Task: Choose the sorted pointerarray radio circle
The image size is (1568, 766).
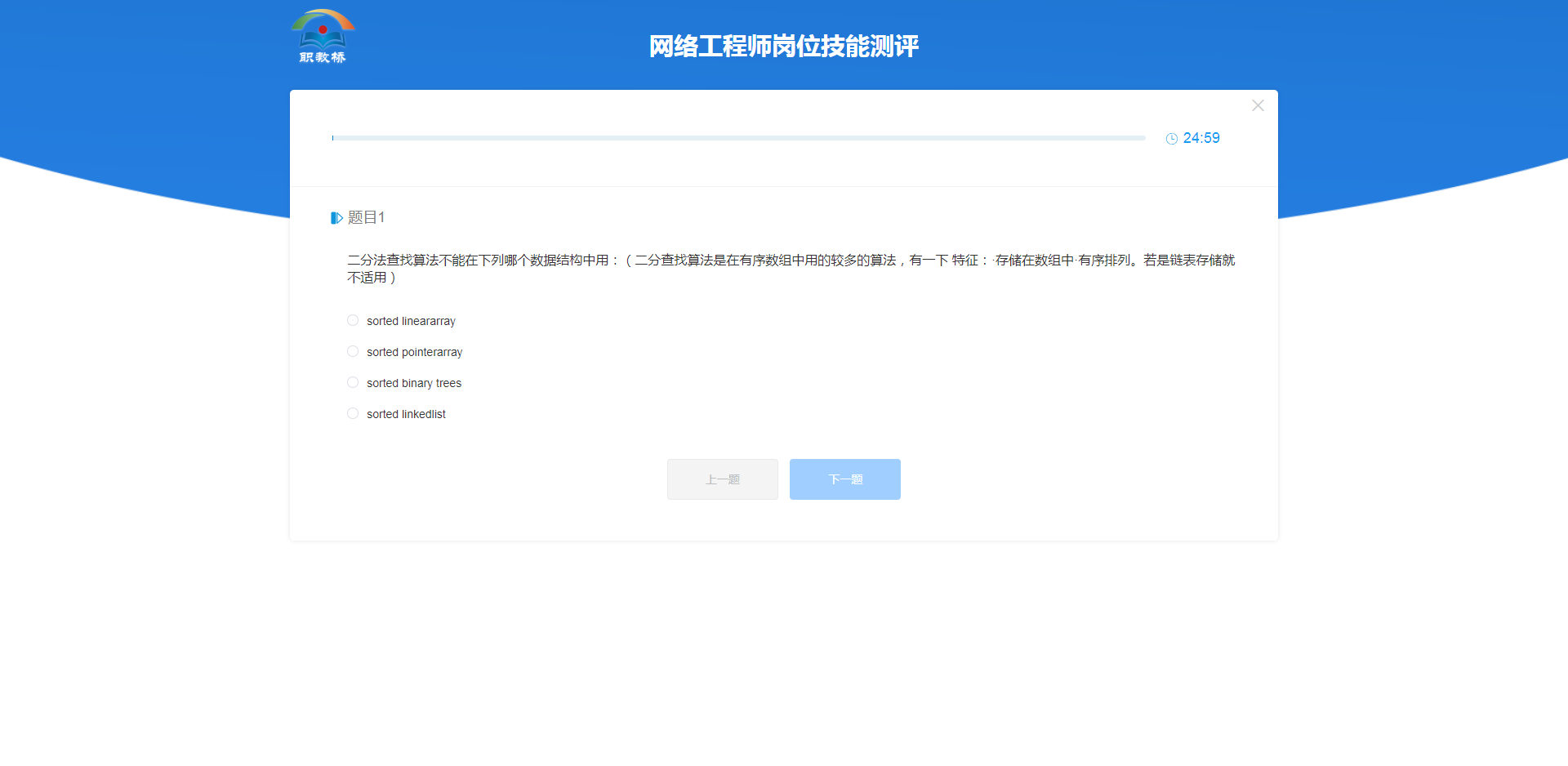Action: [353, 352]
